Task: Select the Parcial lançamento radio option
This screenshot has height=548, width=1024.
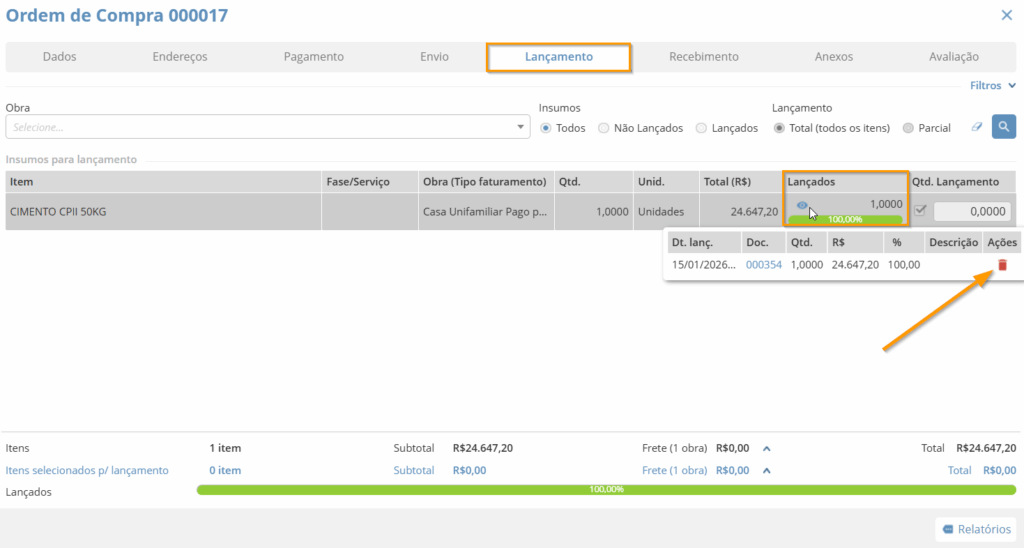Action: [x=908, y=128]
